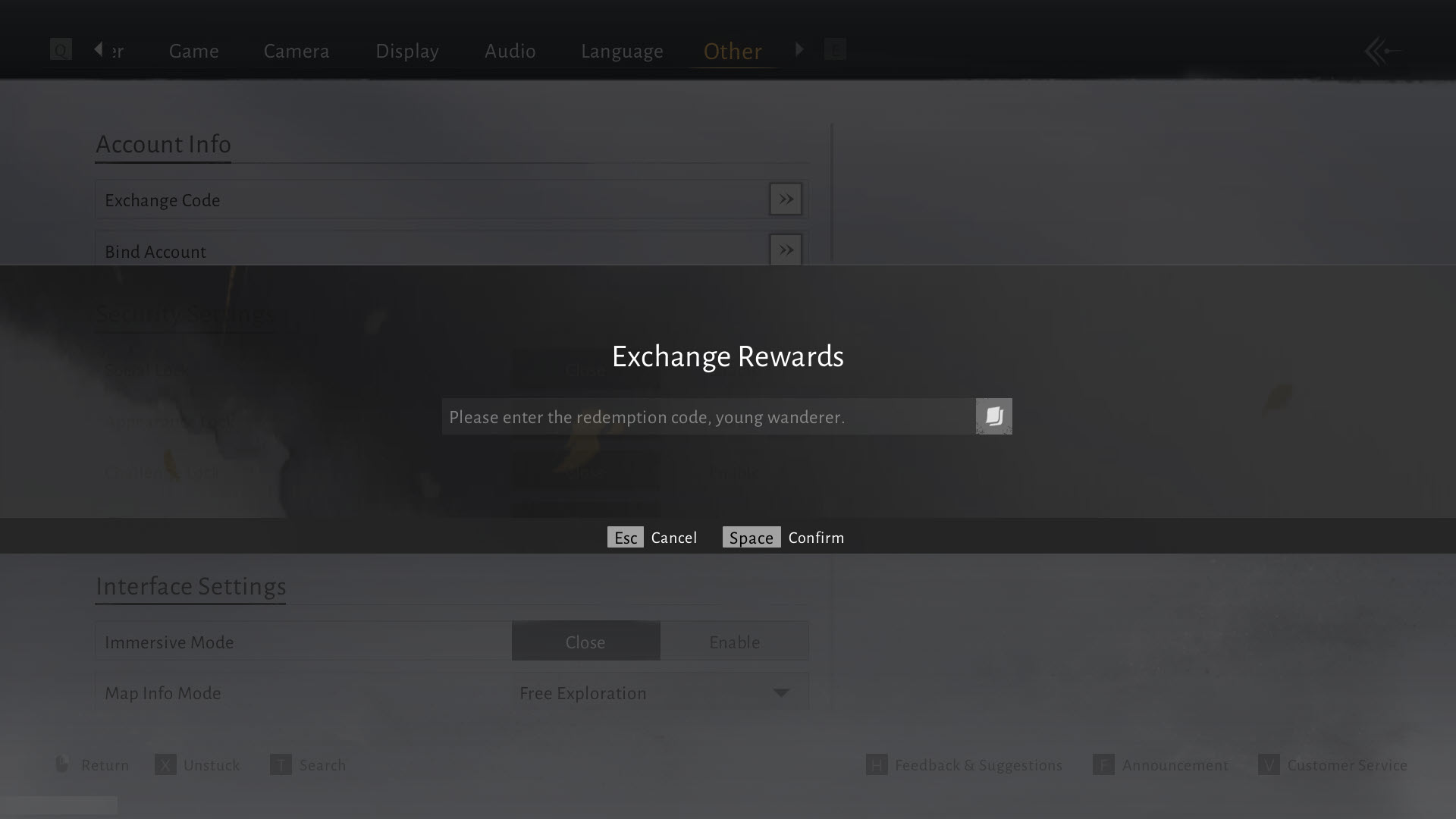Click the paste icon beside redemption code field
Screen dimensions: 1456x819
(x=993, y=416)
